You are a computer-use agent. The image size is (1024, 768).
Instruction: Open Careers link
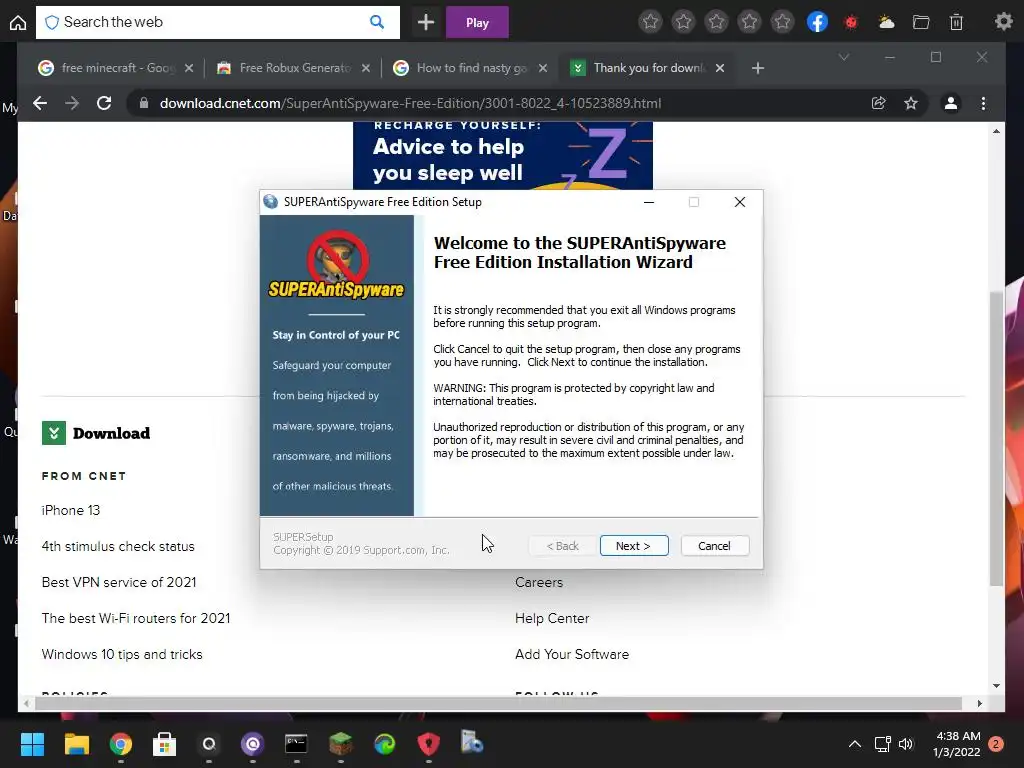click(539, 582)
